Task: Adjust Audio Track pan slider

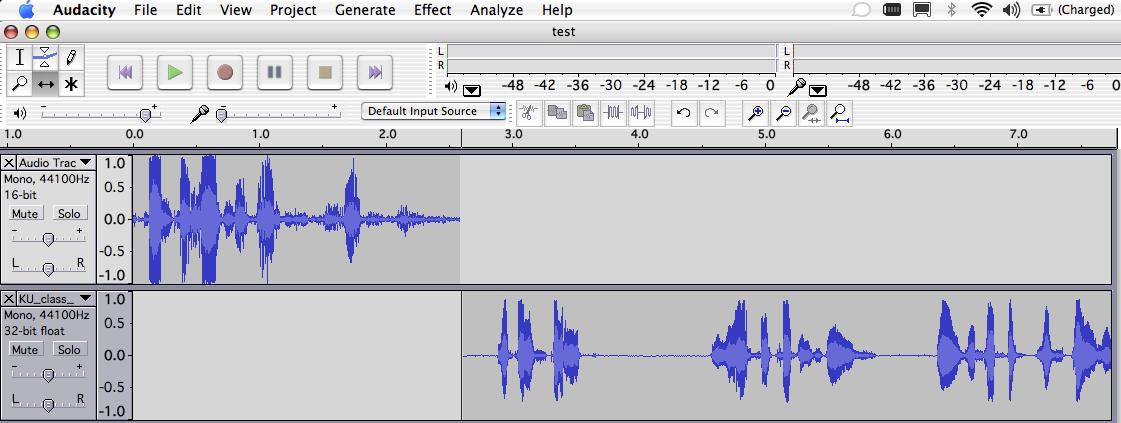Action: [48, 269]
